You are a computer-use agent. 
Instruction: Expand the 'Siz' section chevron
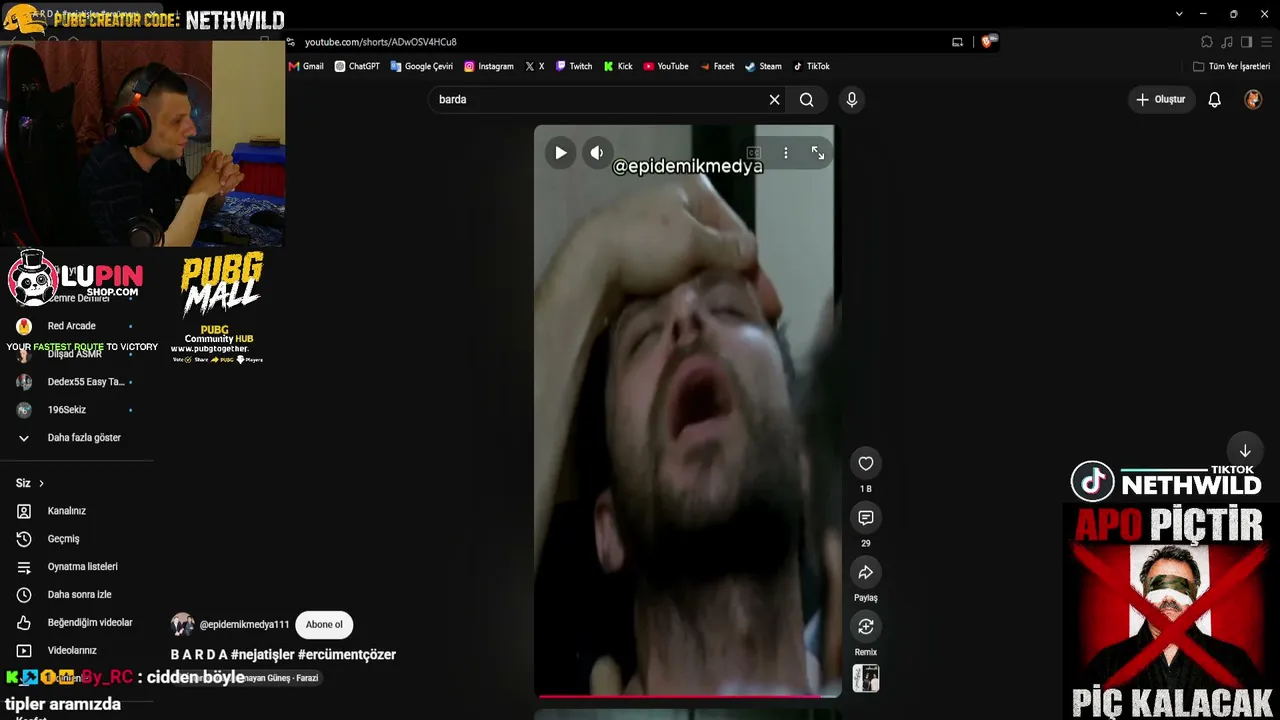(41, 483)
